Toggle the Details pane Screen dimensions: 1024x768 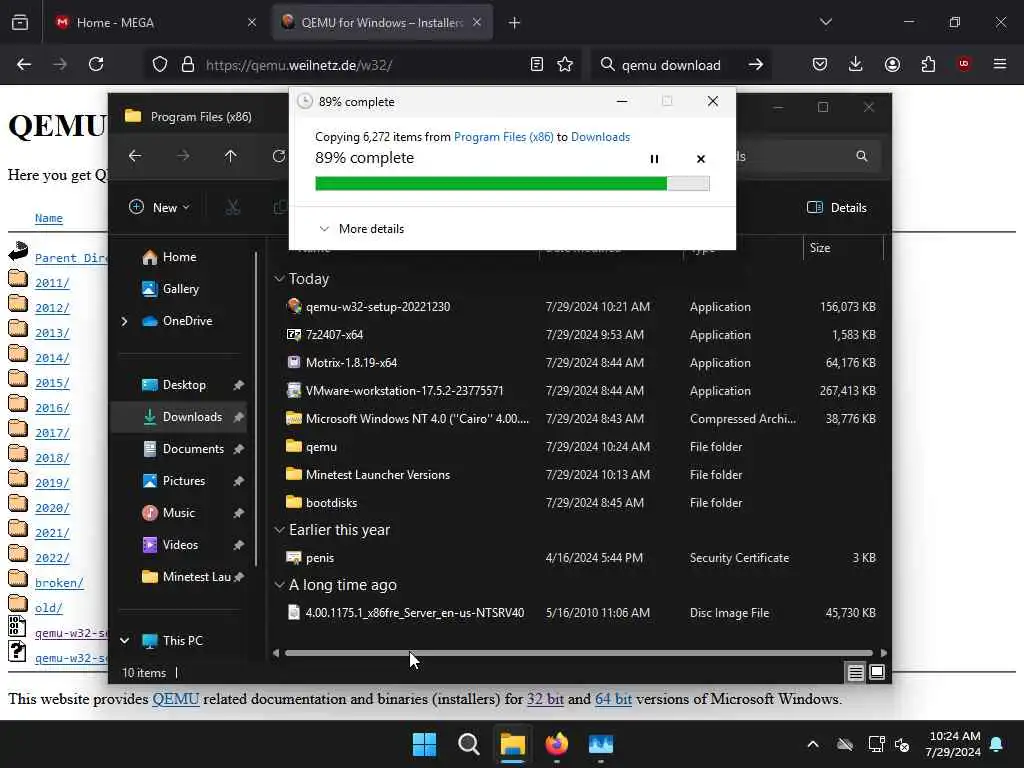pos(837,208)
